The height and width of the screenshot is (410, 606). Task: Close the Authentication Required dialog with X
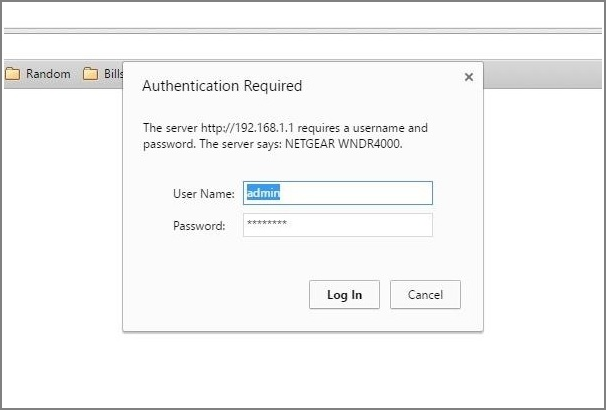[468, 77]
